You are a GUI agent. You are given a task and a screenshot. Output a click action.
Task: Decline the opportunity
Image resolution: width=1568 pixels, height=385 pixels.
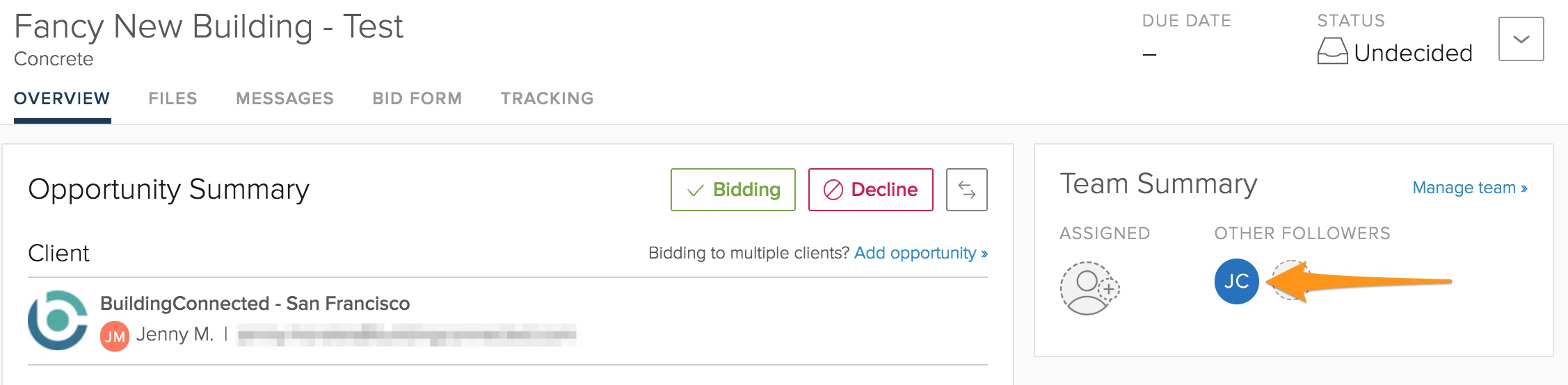click(870, 190)
